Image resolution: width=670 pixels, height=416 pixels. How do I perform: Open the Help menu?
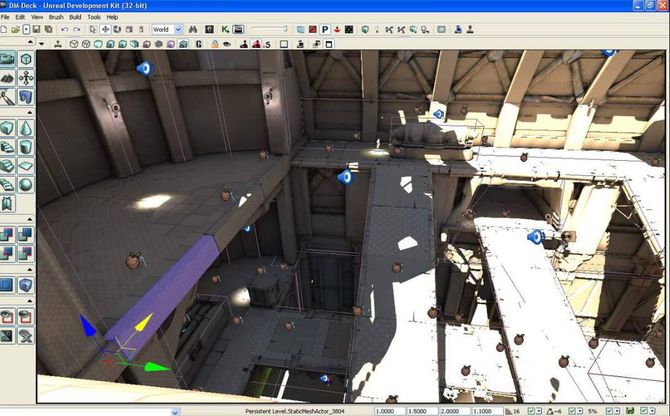pos(112,17)
